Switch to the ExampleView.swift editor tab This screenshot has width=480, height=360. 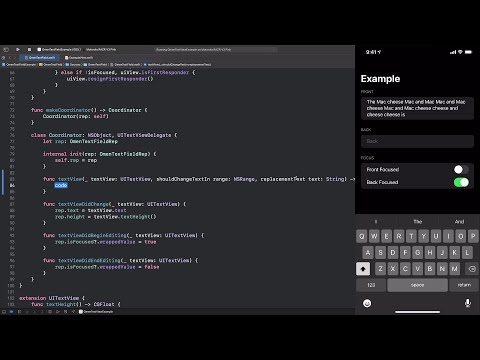(79, 57)
